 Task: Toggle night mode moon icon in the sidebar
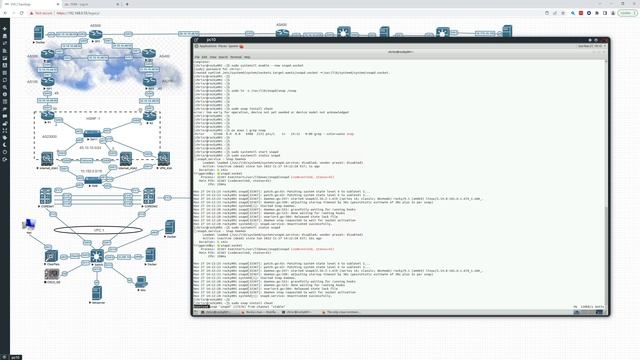click(x=4, y=145)
